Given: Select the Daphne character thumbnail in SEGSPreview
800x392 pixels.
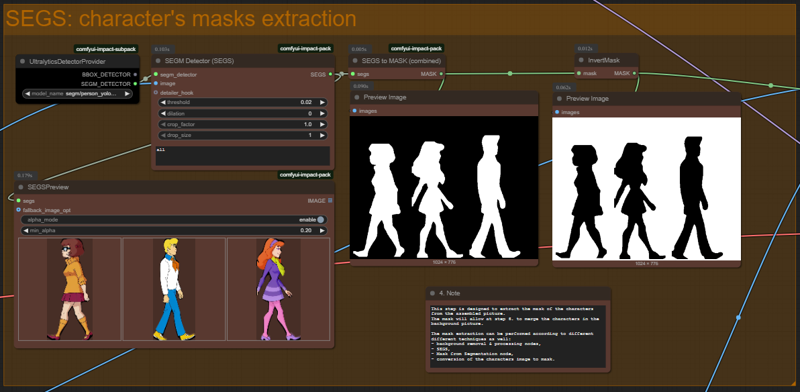Looking at the screenshot, I should [x=279, y=289].
